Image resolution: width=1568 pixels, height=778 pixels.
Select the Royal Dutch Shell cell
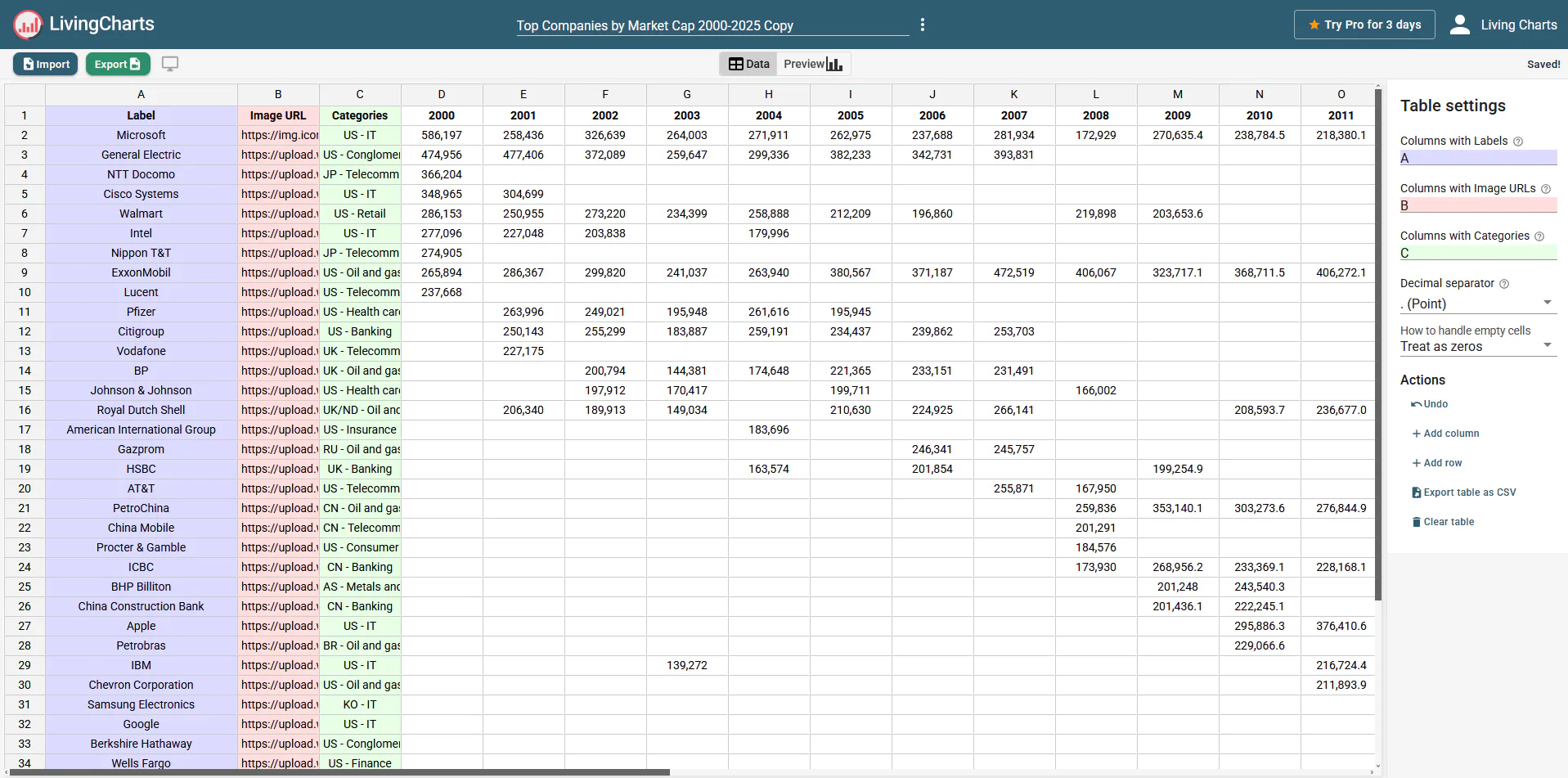tap(142, 410)
